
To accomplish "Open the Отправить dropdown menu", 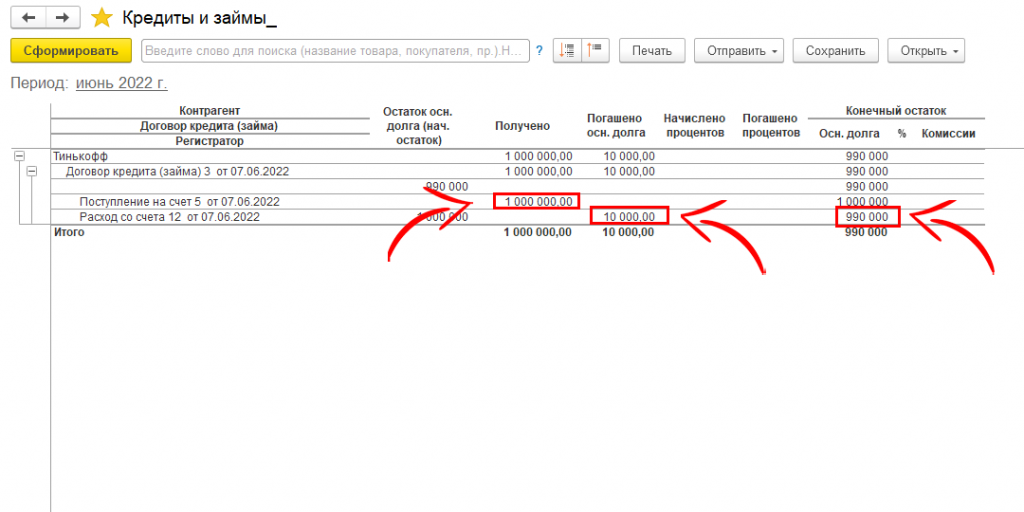I will click(739, 50).
